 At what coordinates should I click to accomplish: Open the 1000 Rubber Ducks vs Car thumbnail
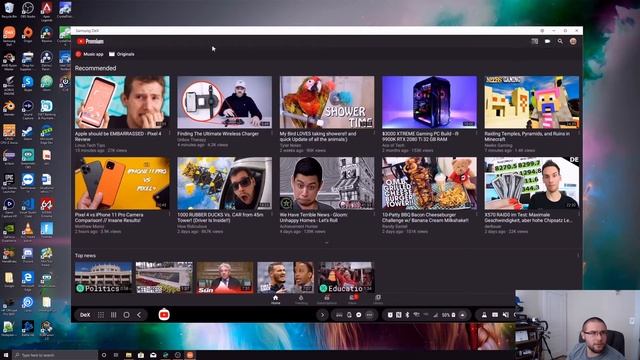(224, 183)
